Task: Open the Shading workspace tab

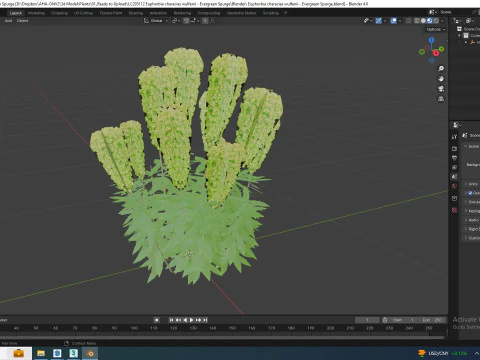Action: click(x=136, y=13)
